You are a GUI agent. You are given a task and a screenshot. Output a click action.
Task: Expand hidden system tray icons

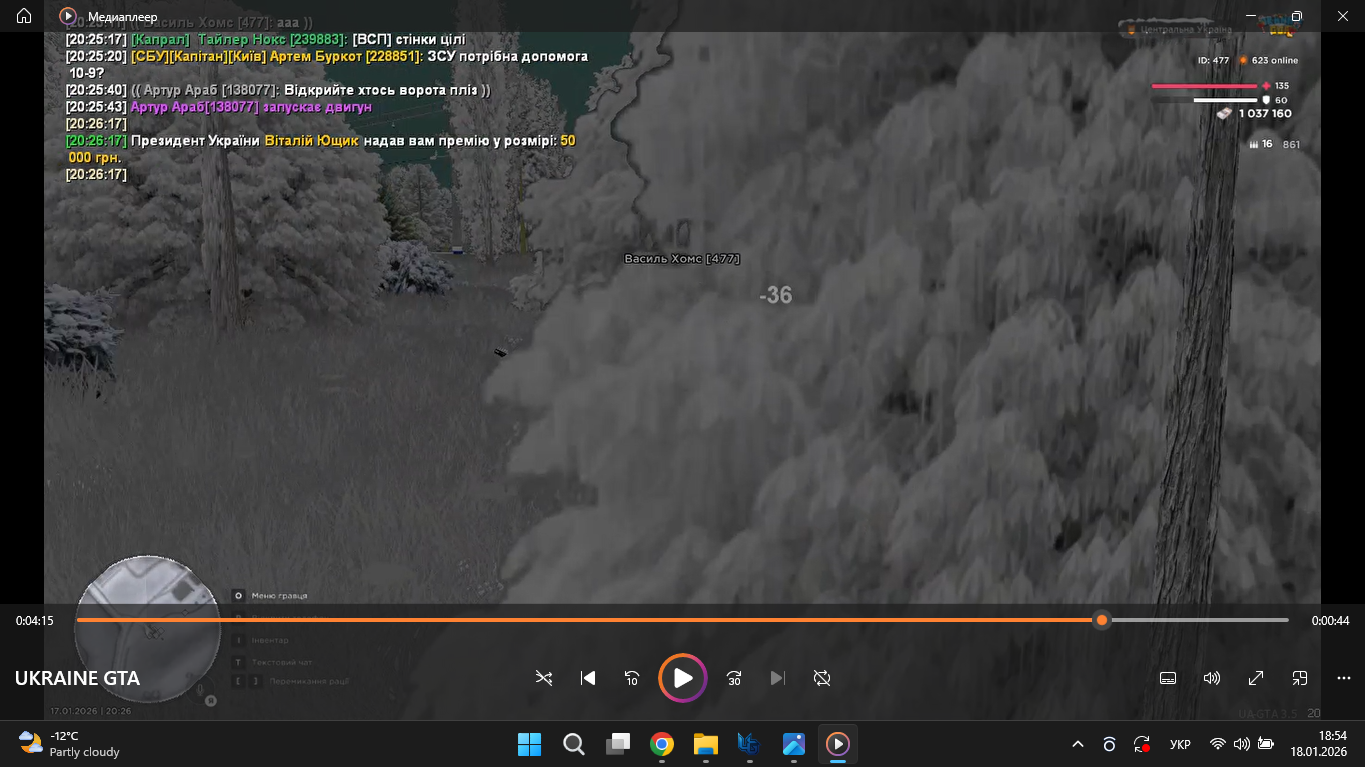(x=1078, y=744)
